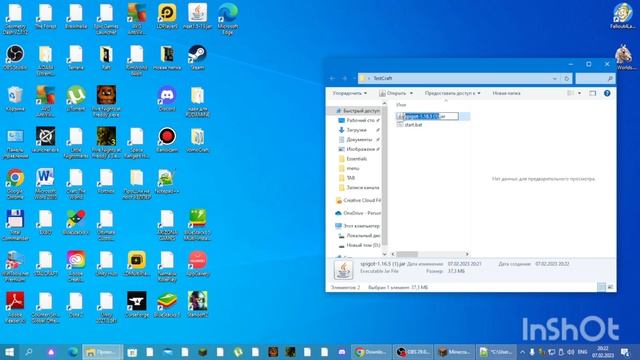The width and height of the screenshot is (640, 360).
Task: Refresh the TestCraft folder view
Action: [567, 78]
